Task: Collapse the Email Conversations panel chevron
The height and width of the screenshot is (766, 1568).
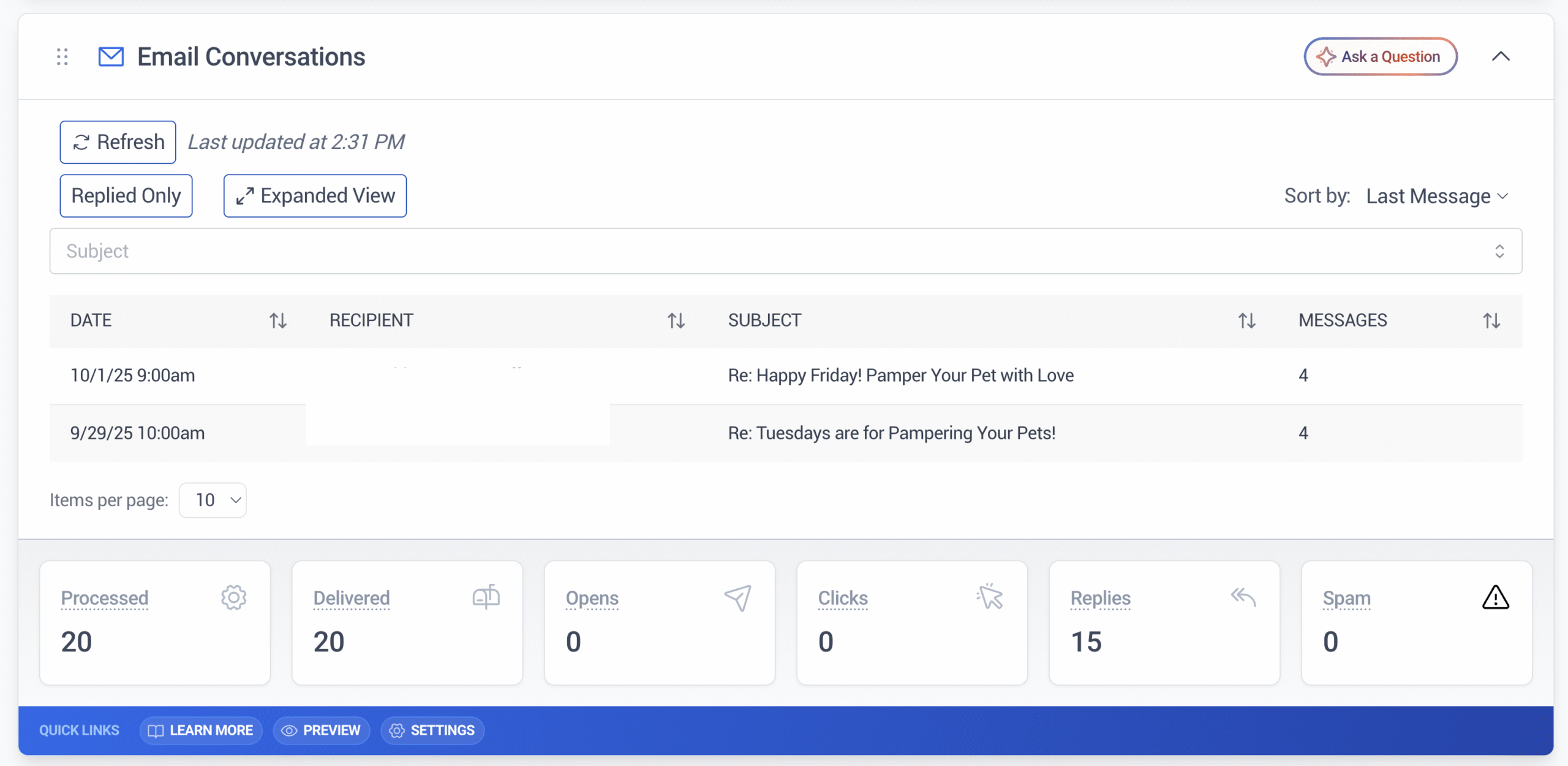Action: pos(1500,56)
